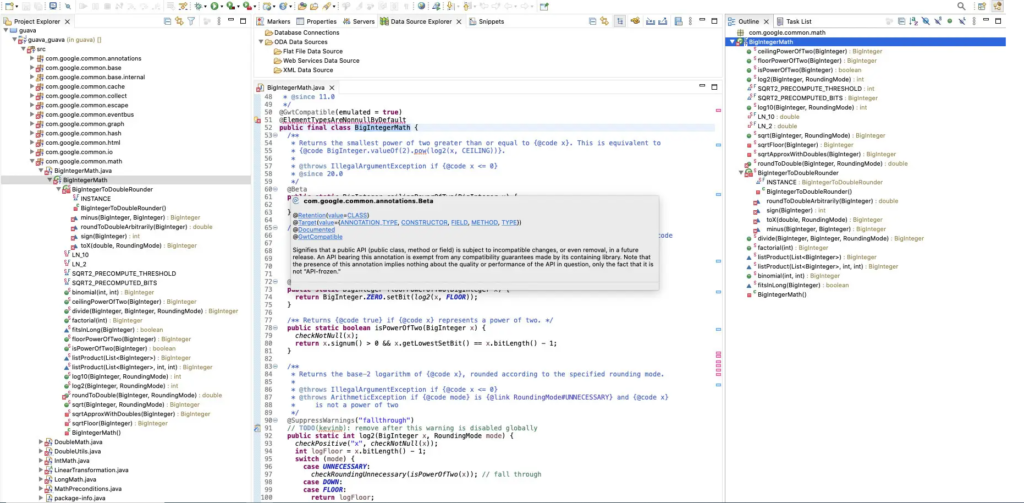Collapse BigIntegerToDoubleRounder in Outline

741,173
